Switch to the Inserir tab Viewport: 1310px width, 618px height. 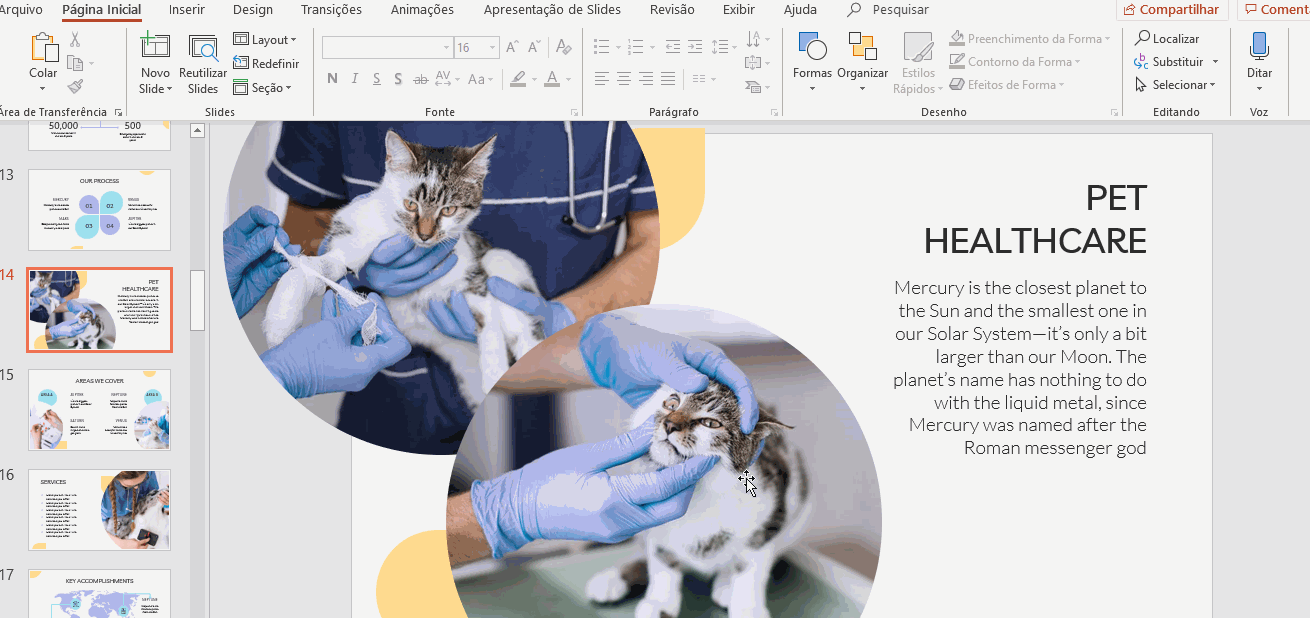187,10
